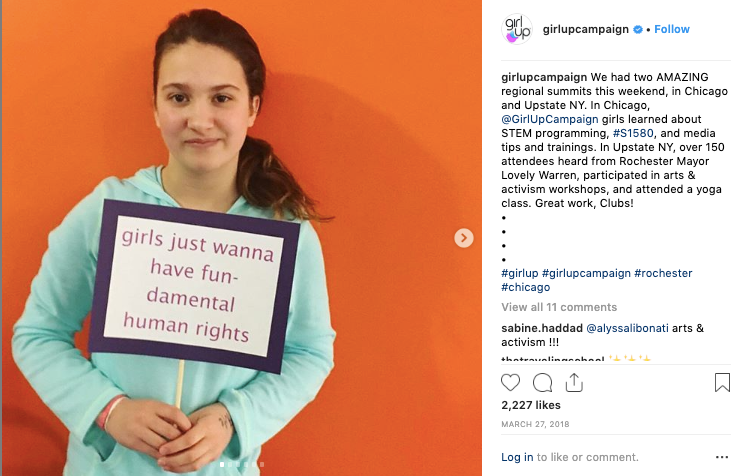
Task: Advance to the next carousel photo
Action: [464, 238]
